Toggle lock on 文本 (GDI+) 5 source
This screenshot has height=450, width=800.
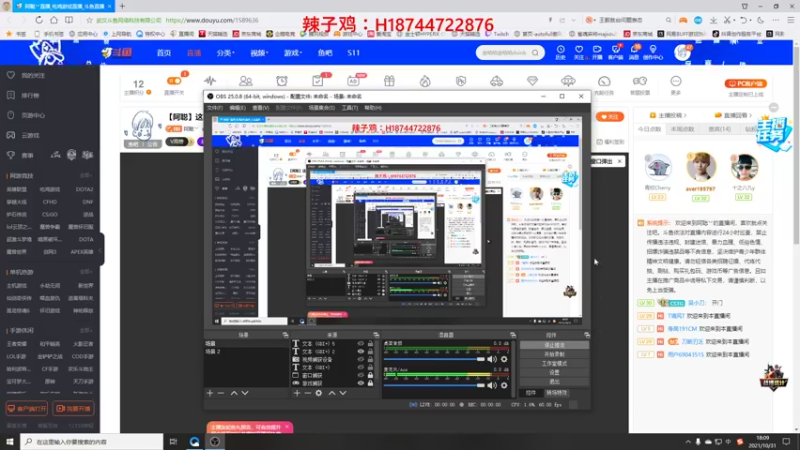pos(370,344)
